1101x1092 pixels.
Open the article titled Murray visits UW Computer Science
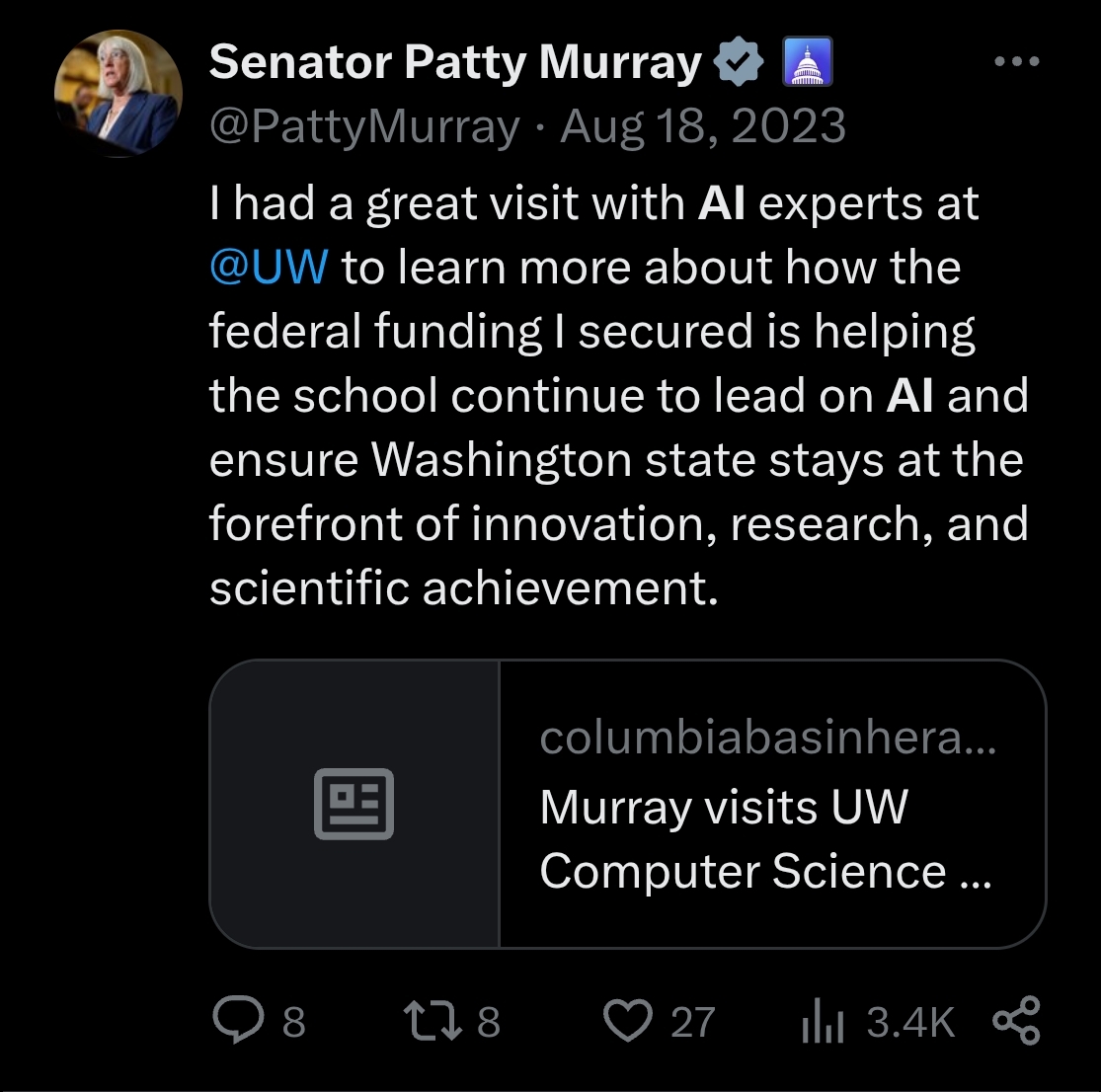tap(764, 839)
